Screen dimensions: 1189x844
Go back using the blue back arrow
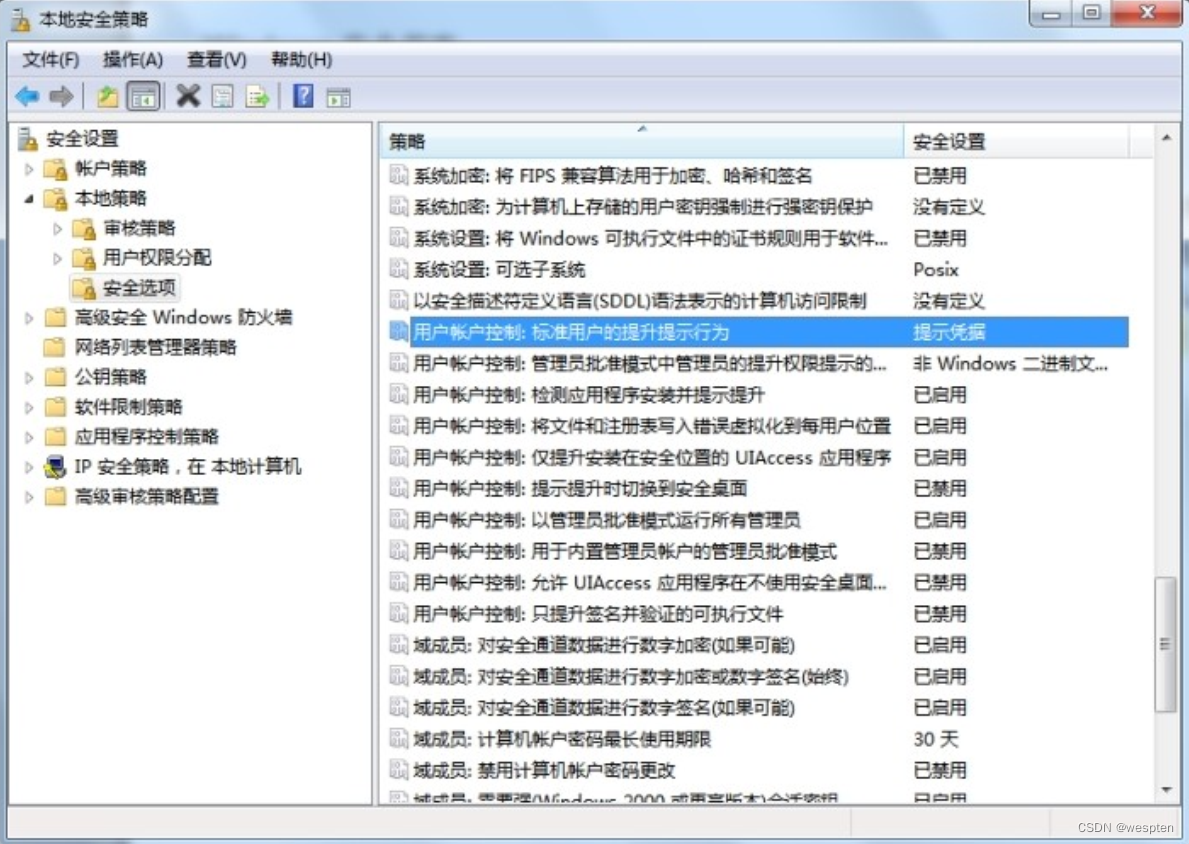point(27,96)
